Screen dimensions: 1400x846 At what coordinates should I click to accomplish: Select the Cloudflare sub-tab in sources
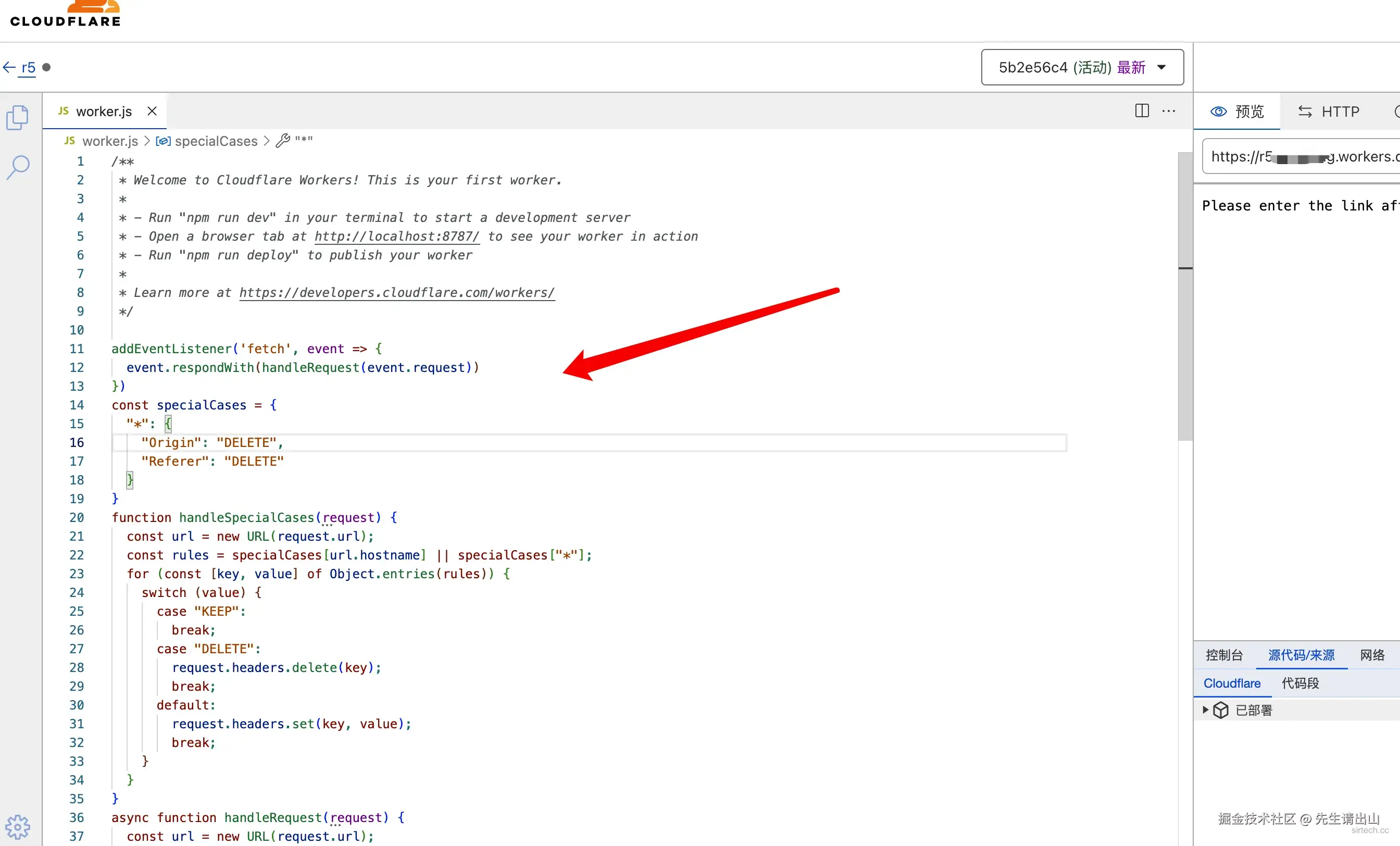(x=1232, y=683)
